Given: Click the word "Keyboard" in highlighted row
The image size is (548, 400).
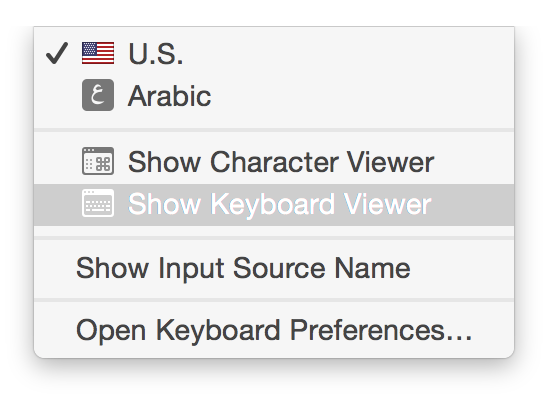Looking at the screenshot, I should point(272,204).
